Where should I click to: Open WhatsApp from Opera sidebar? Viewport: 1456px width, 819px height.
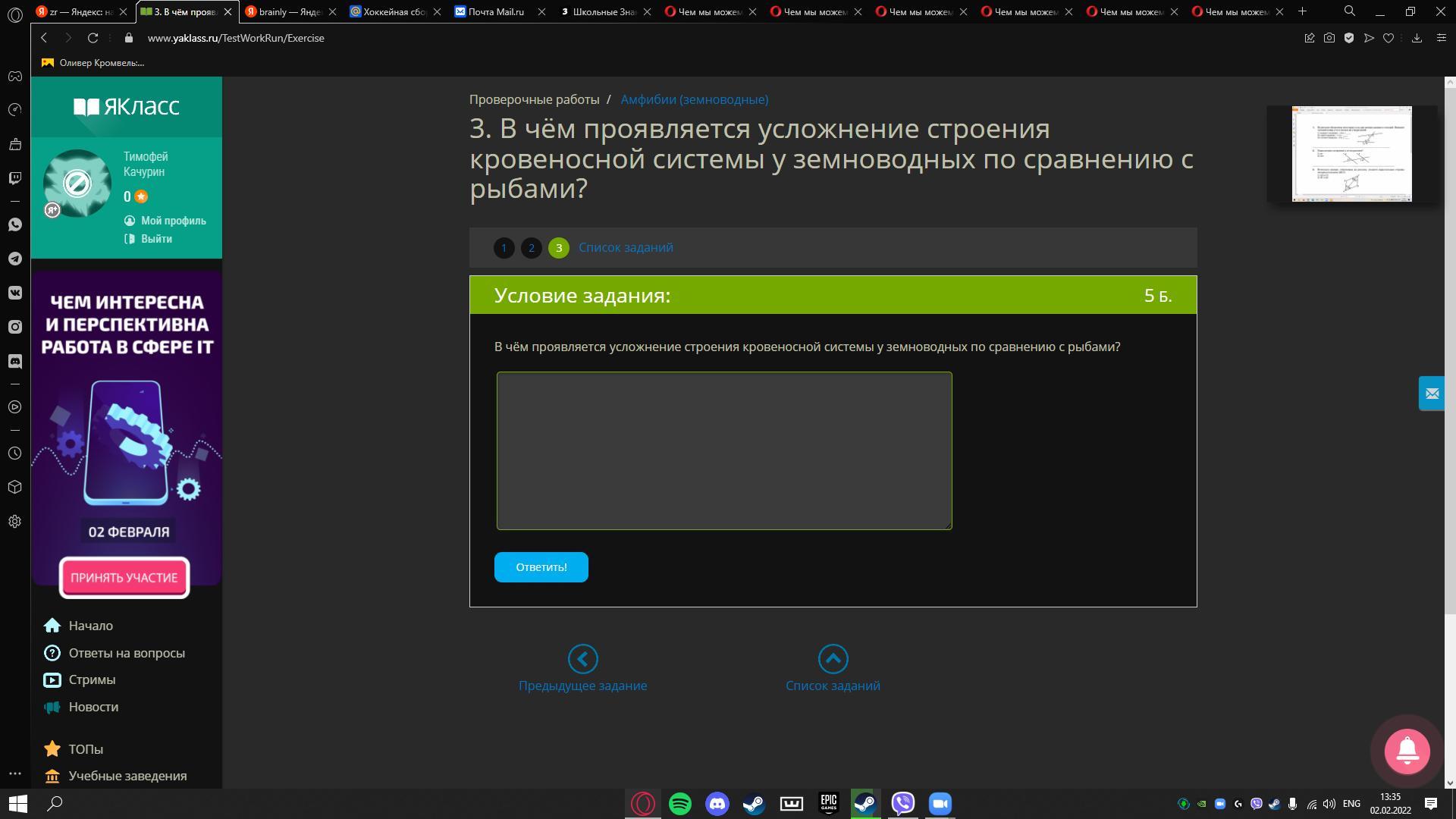[15, 225]
